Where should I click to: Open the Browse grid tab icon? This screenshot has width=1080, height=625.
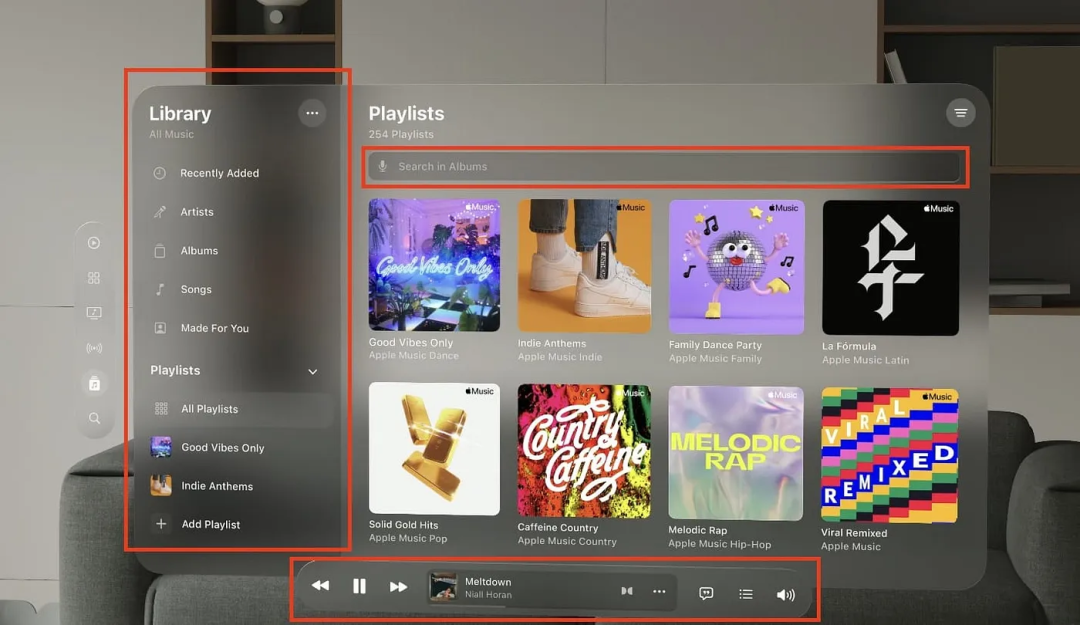[x=94, y=278]
